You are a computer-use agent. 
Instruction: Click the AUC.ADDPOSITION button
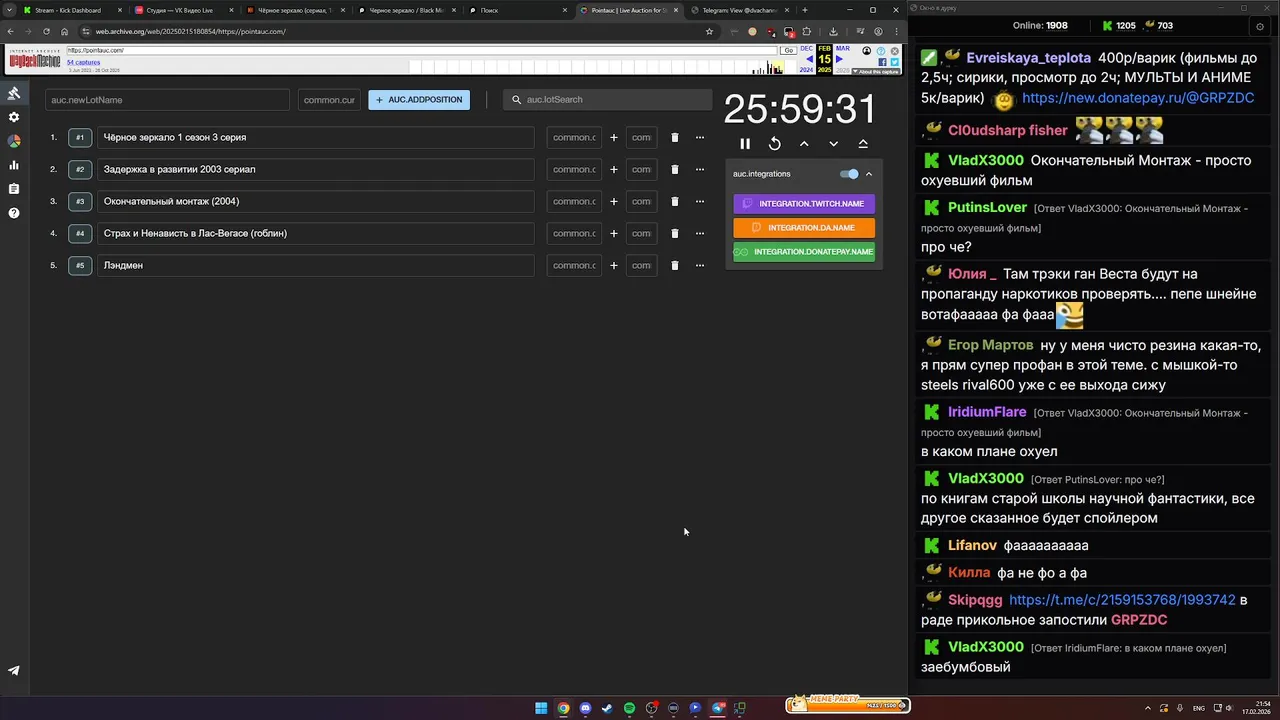[x=419, y=100]
